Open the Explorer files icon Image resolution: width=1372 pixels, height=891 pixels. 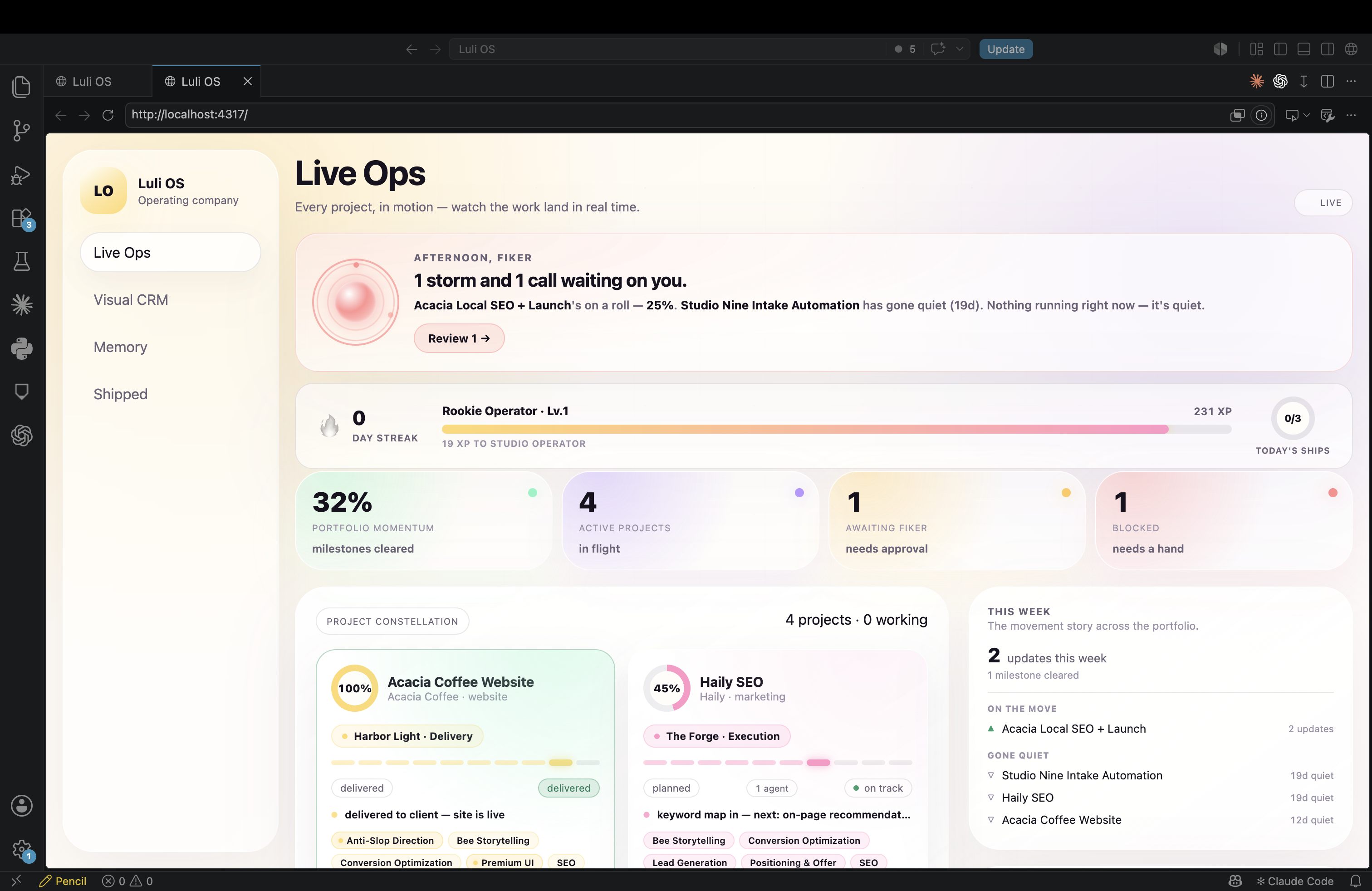(x=21, y=87)
